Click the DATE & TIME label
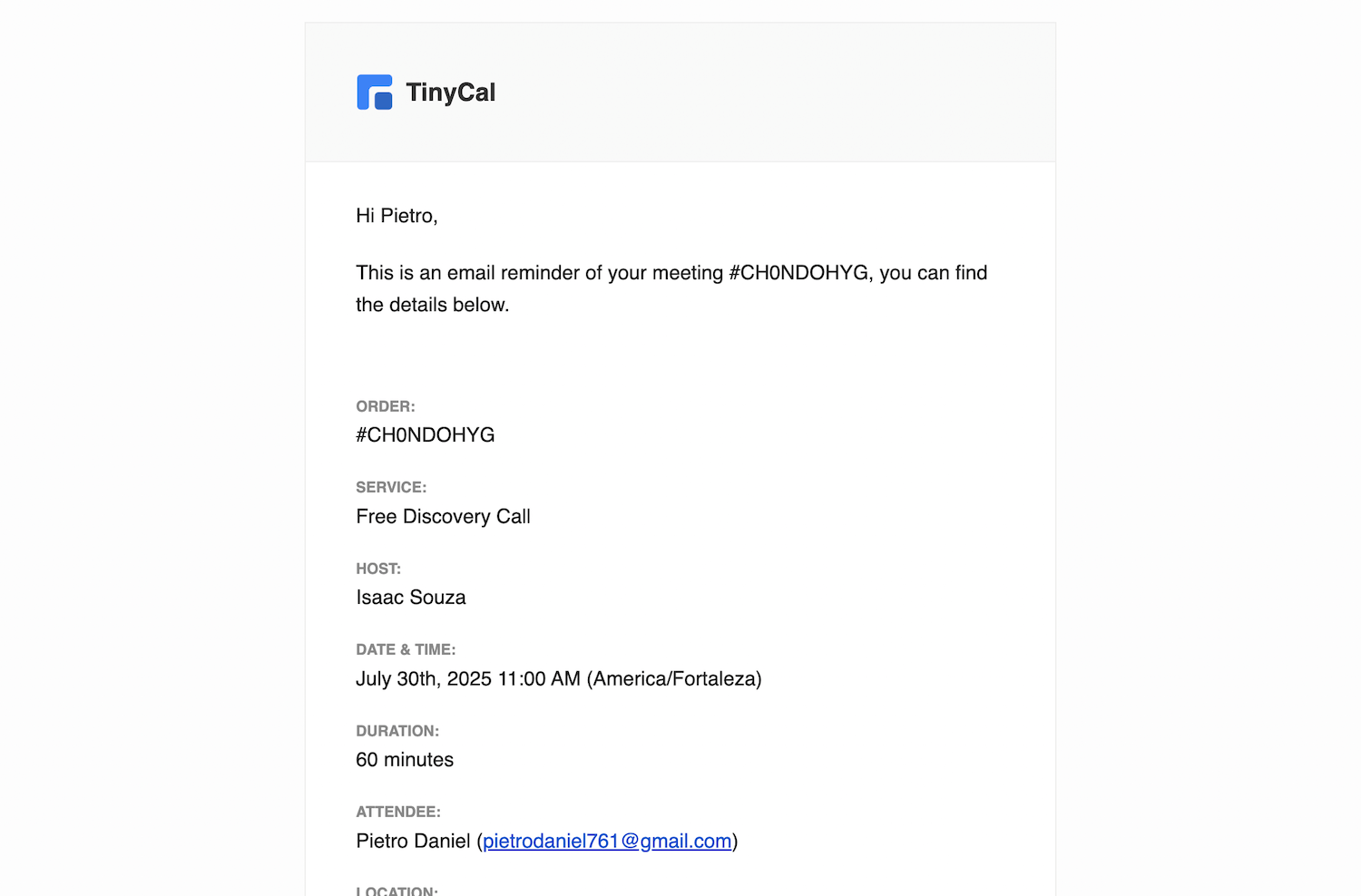Viewport: 1361px width, 896px height. point(406,649)
